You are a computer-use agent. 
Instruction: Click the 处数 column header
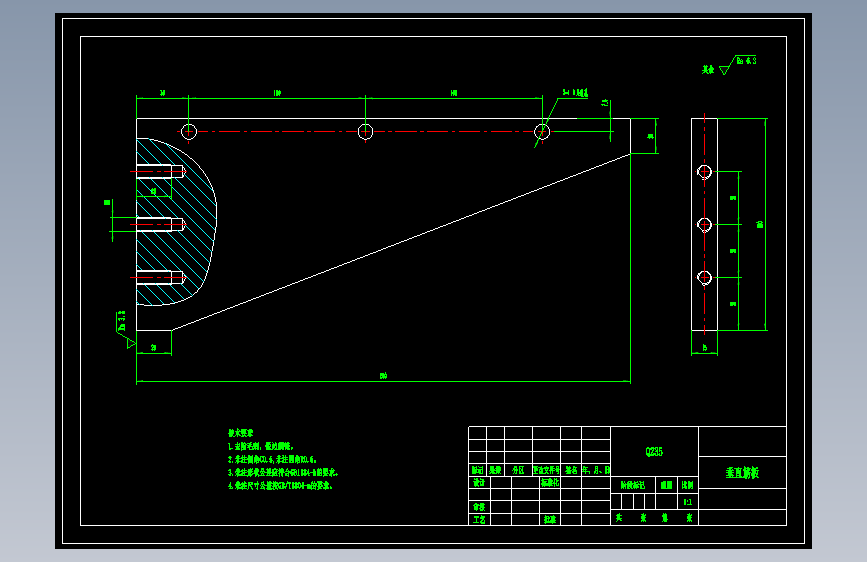[495, 470]
